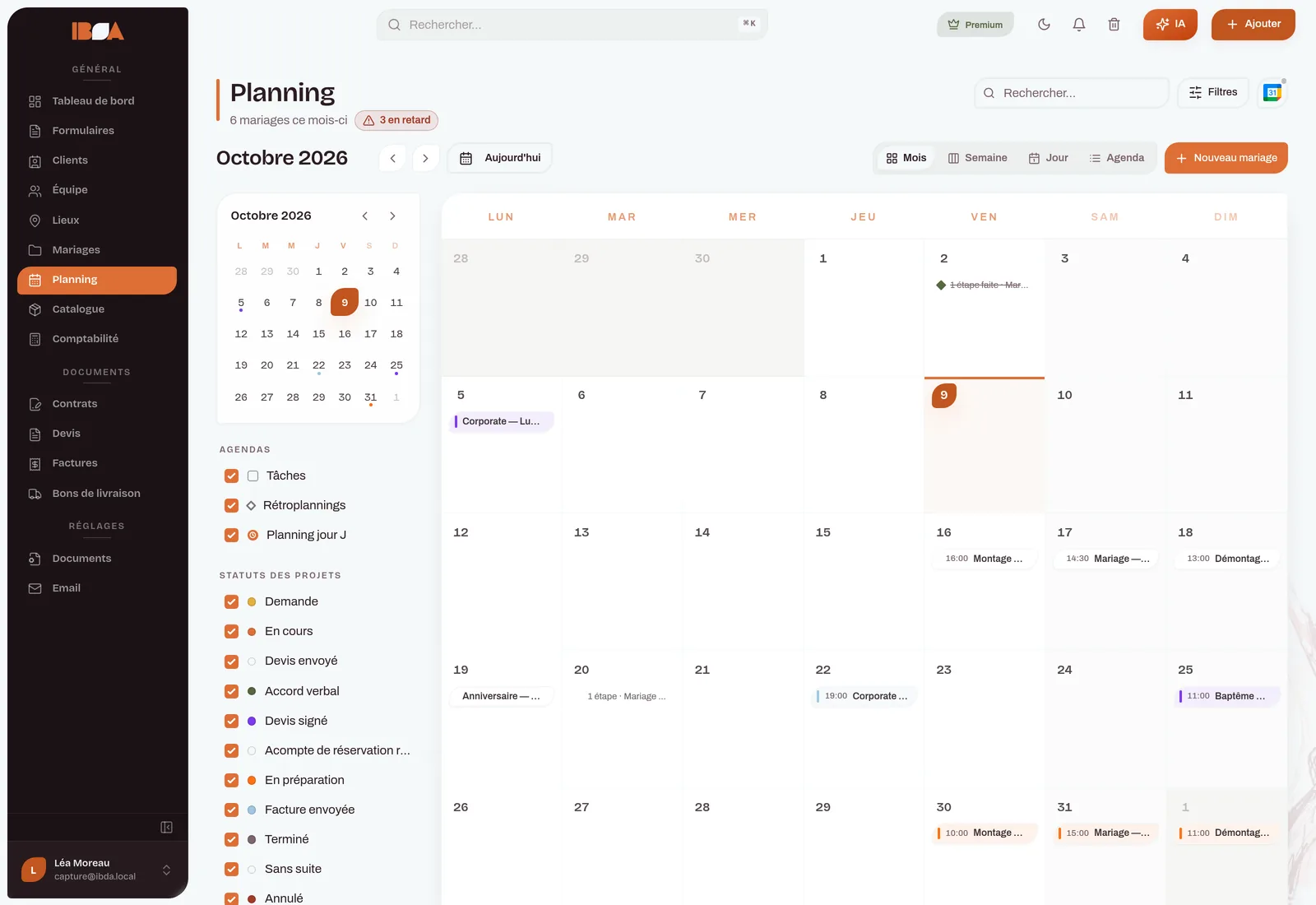Open Mariages folder
Image resolution: width=1316 pixels, height=905 pixels.
pos(97,250)
